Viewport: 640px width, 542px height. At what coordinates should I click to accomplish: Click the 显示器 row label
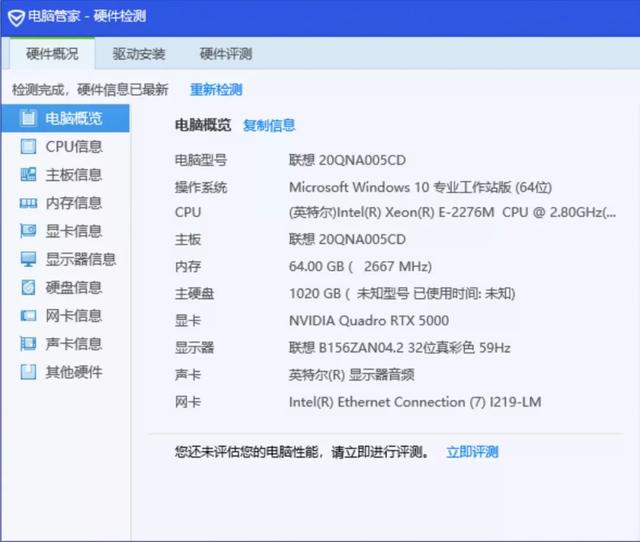[x=194, y=348]
